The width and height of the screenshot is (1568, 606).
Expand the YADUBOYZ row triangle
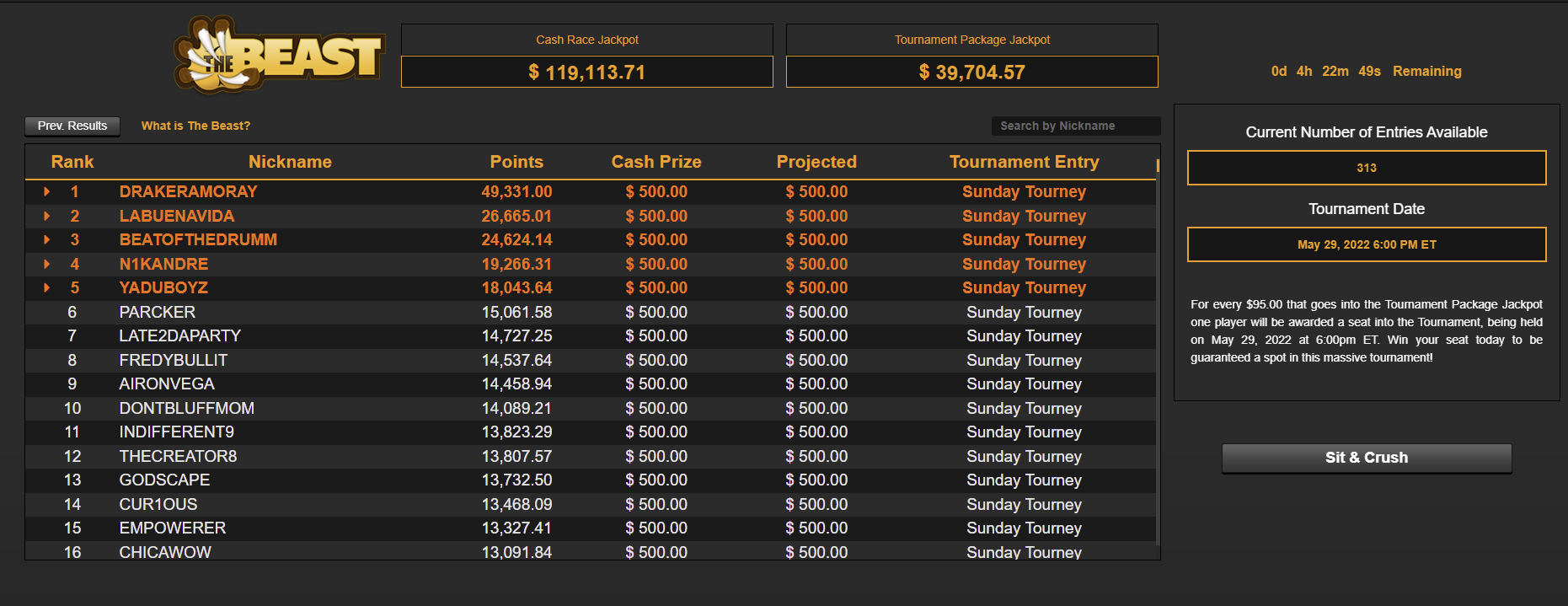click(x=47, y=288)
